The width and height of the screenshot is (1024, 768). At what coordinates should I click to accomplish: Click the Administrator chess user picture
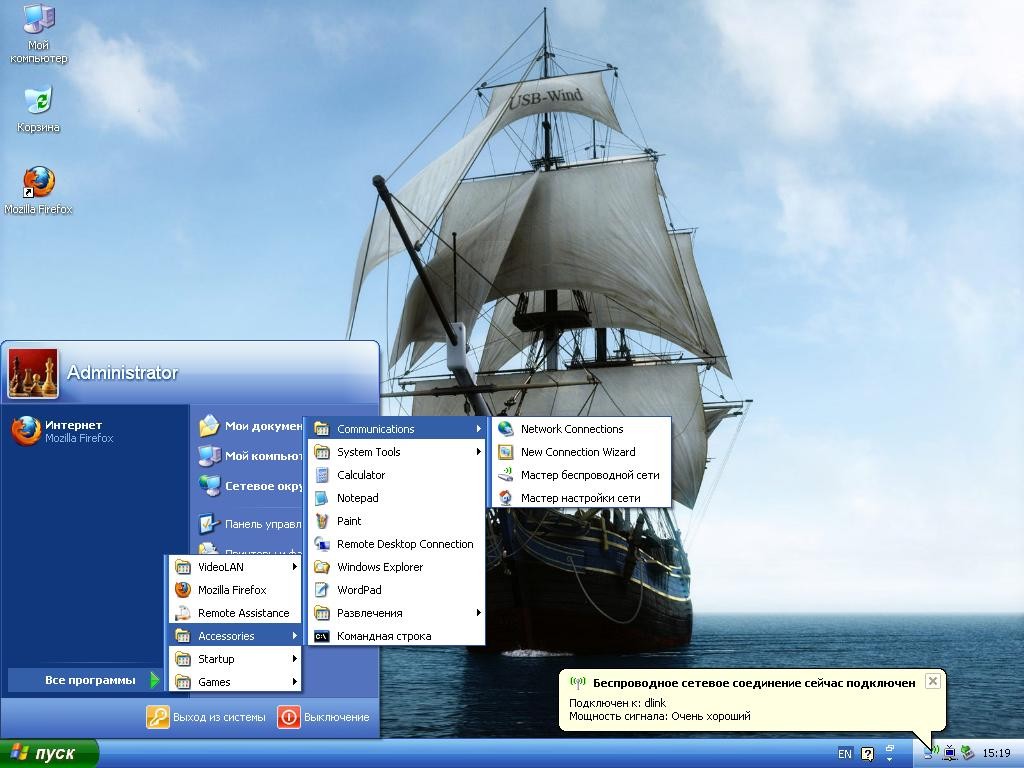33,373
